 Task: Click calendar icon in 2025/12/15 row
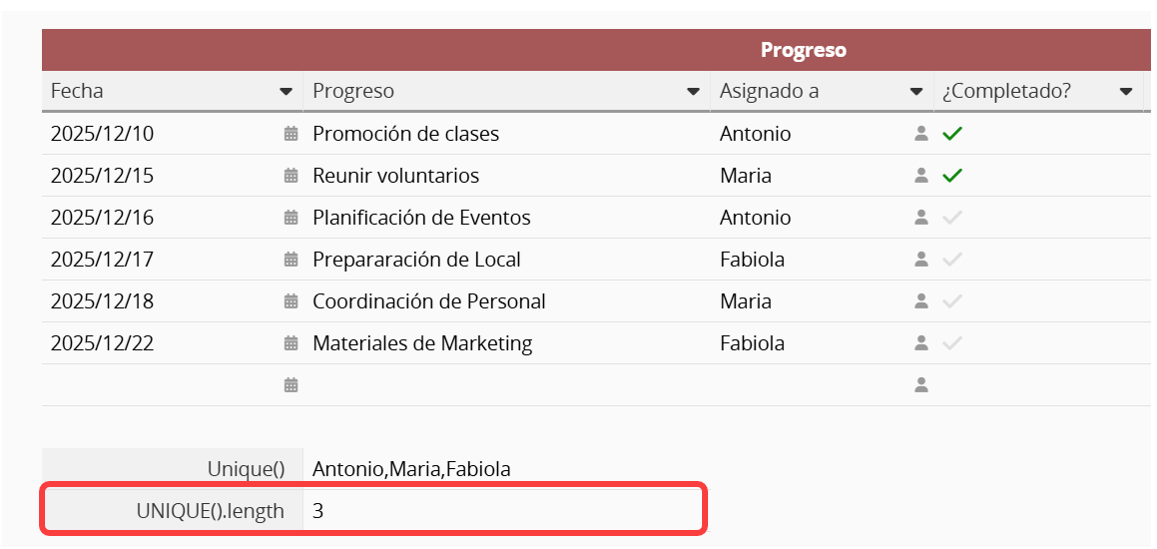(291, 176)
